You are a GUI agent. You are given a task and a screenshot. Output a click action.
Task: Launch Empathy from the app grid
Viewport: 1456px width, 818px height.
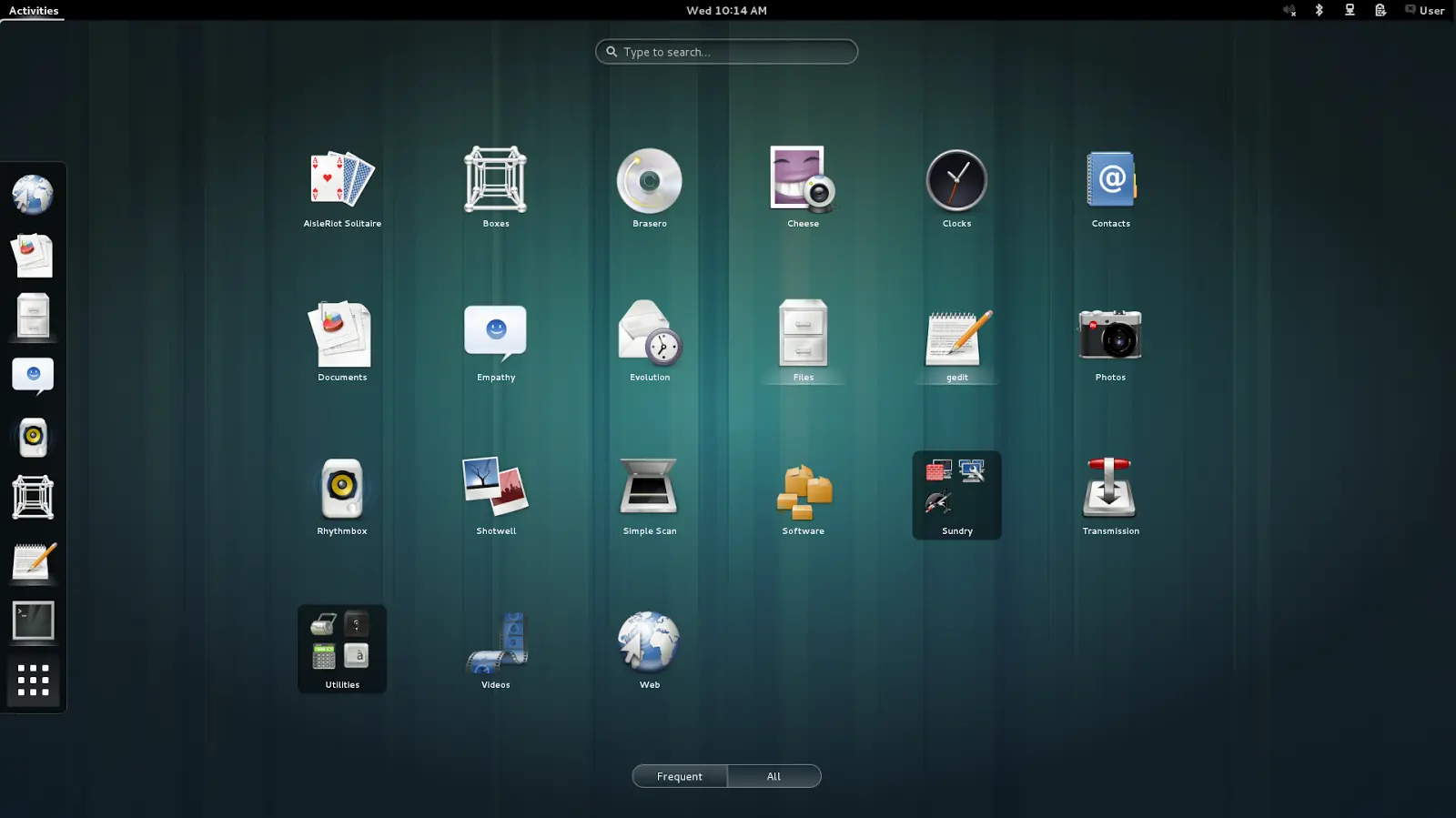coord(496,342)
